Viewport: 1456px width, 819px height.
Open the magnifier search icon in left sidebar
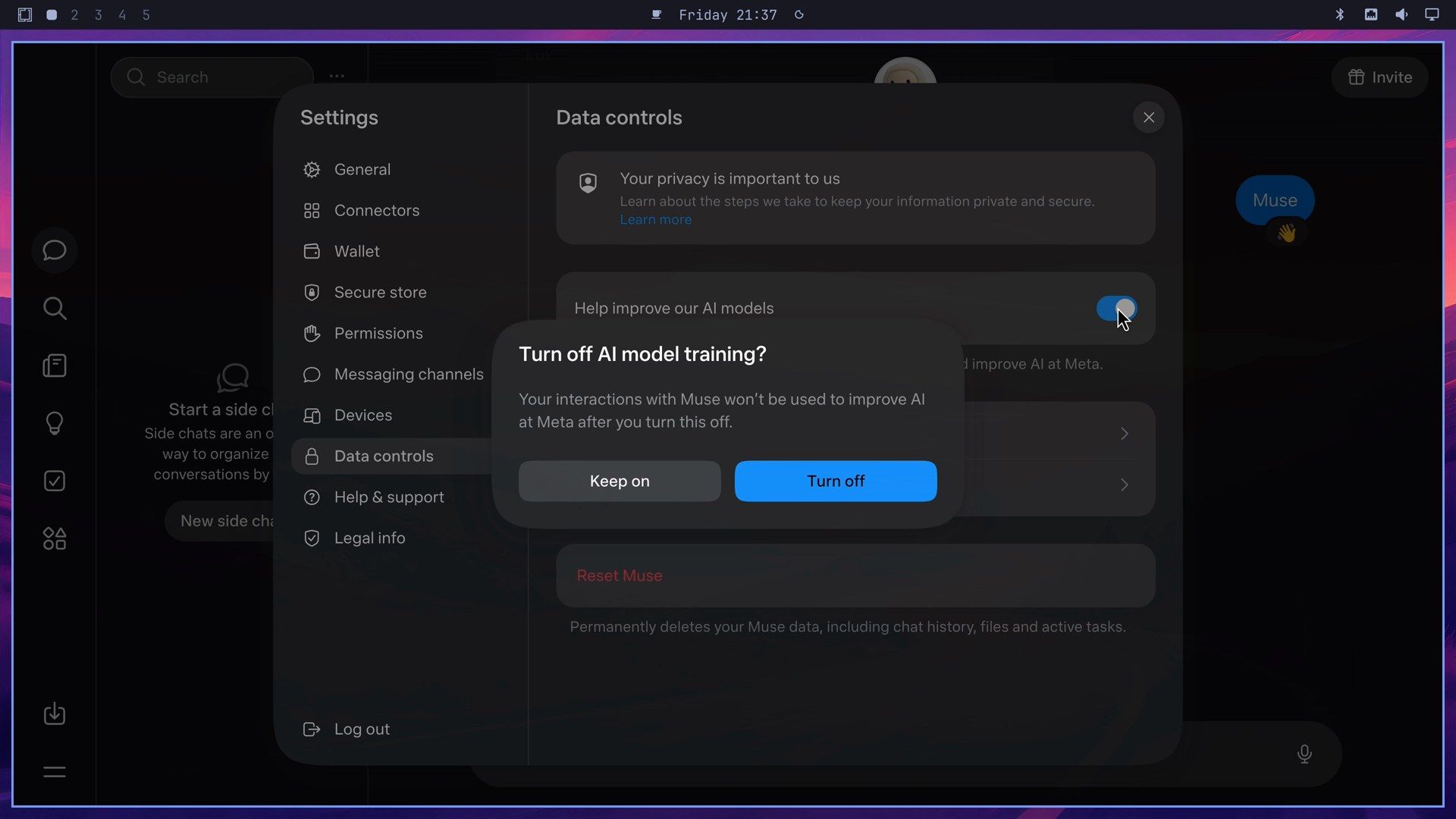coord(55,308)
